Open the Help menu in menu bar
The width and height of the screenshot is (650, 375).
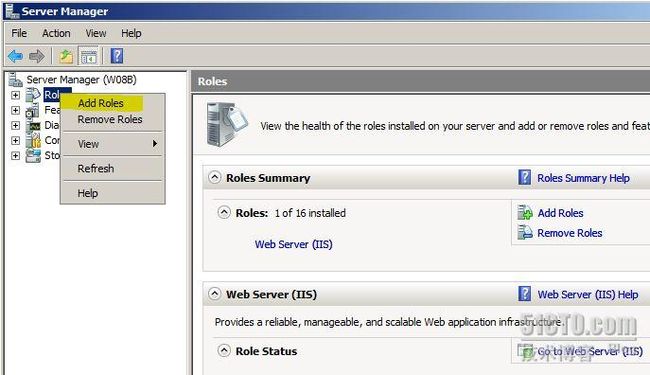[131, 33]
